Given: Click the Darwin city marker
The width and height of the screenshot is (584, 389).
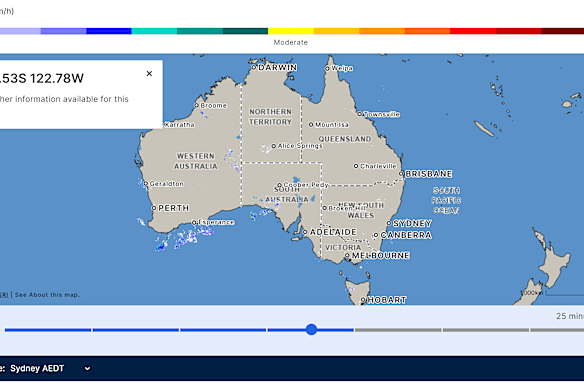Looking at the screenshot, I should tap(254, 67).
